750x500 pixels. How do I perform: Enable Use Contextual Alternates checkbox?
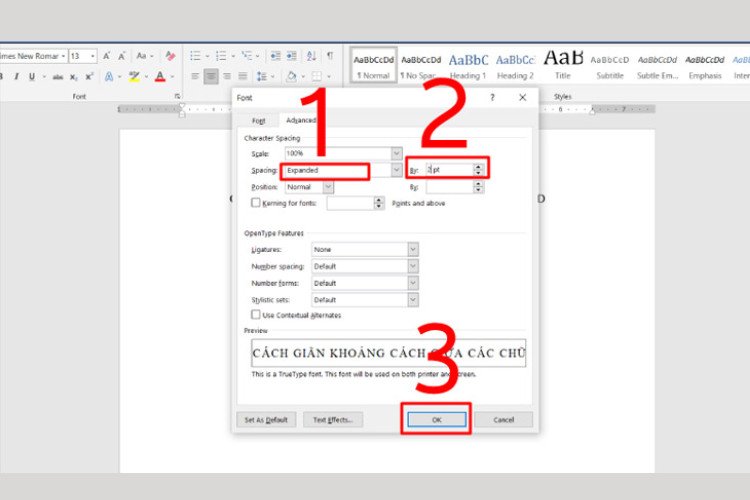256,314
